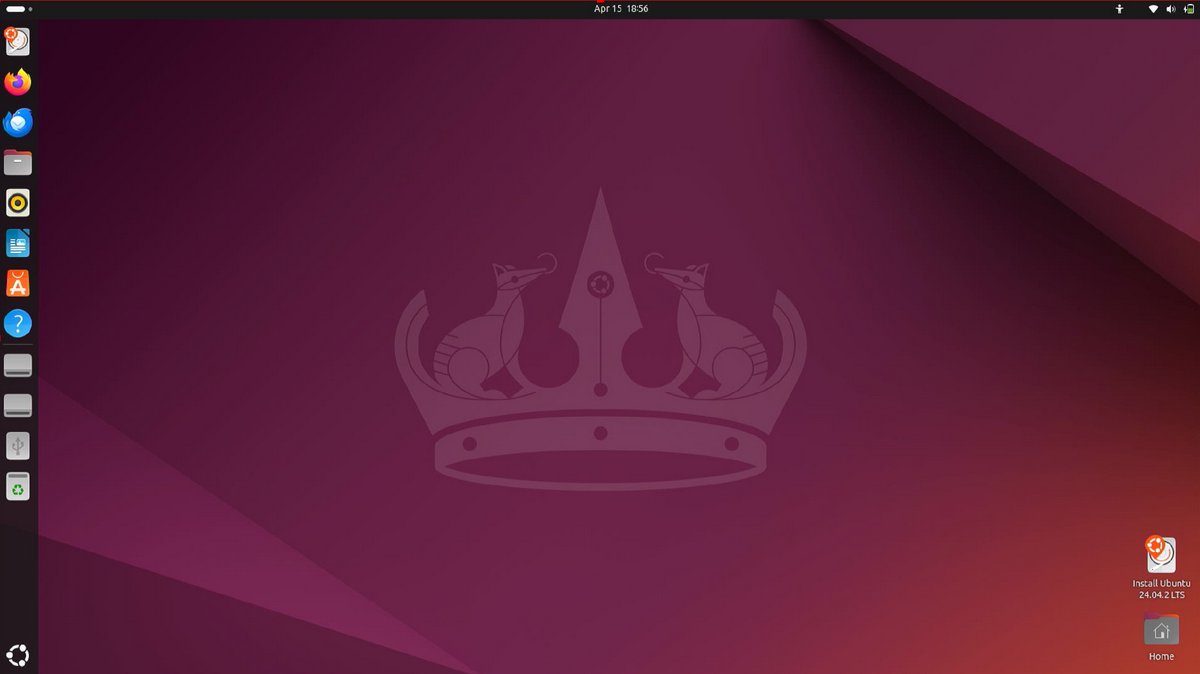
Task: Launch Install Ubuntu from the dock
Action: click(x=18, y=41)
